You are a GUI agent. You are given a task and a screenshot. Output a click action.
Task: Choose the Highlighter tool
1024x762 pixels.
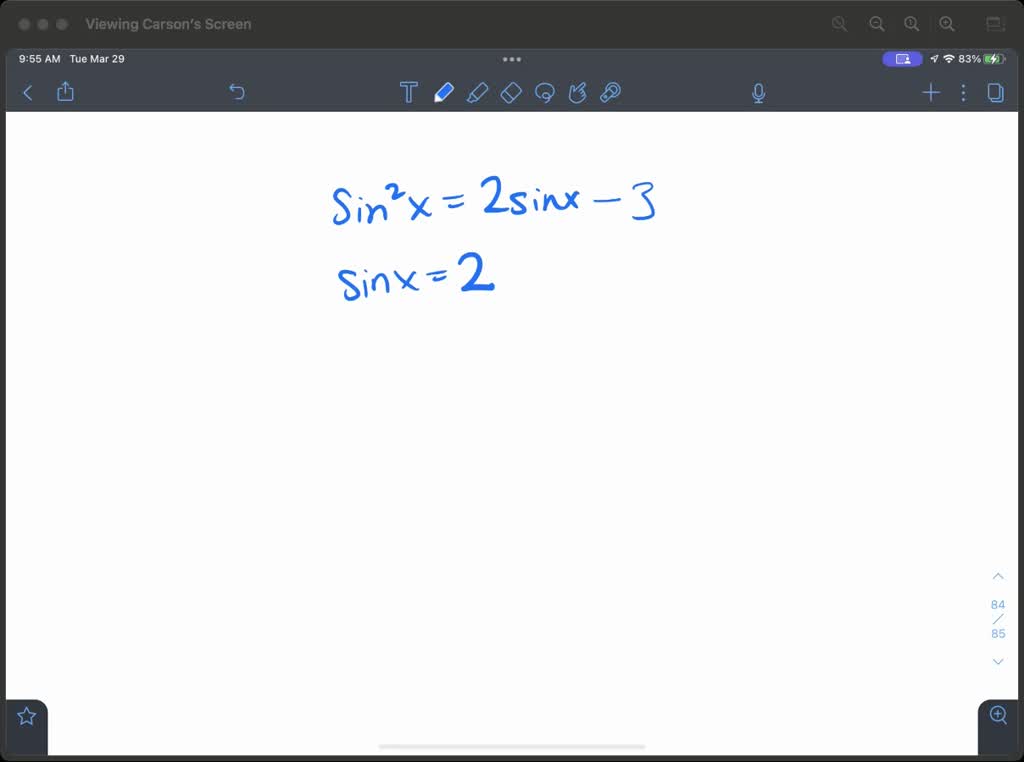(x=478, y=92)
